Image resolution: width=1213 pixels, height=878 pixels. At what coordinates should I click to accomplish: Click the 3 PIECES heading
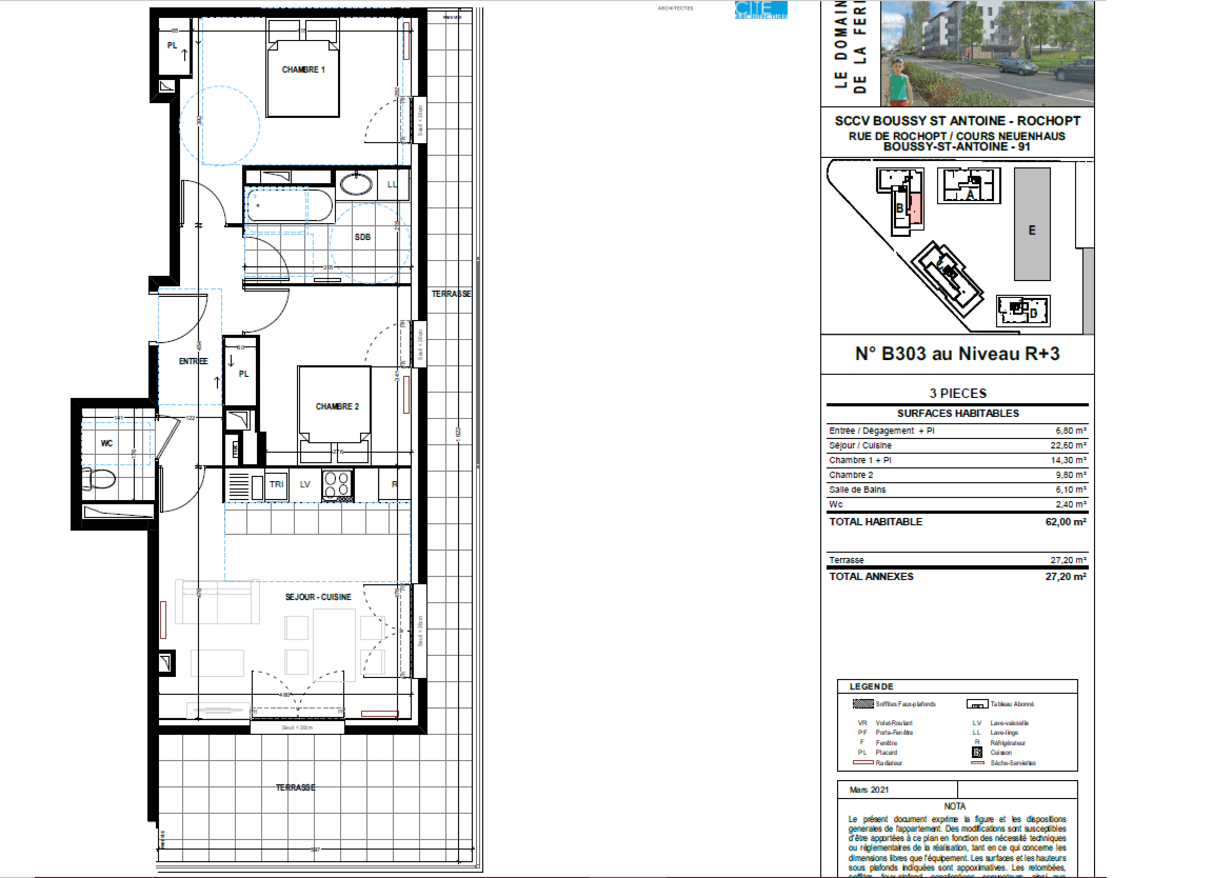coord(958,394)
